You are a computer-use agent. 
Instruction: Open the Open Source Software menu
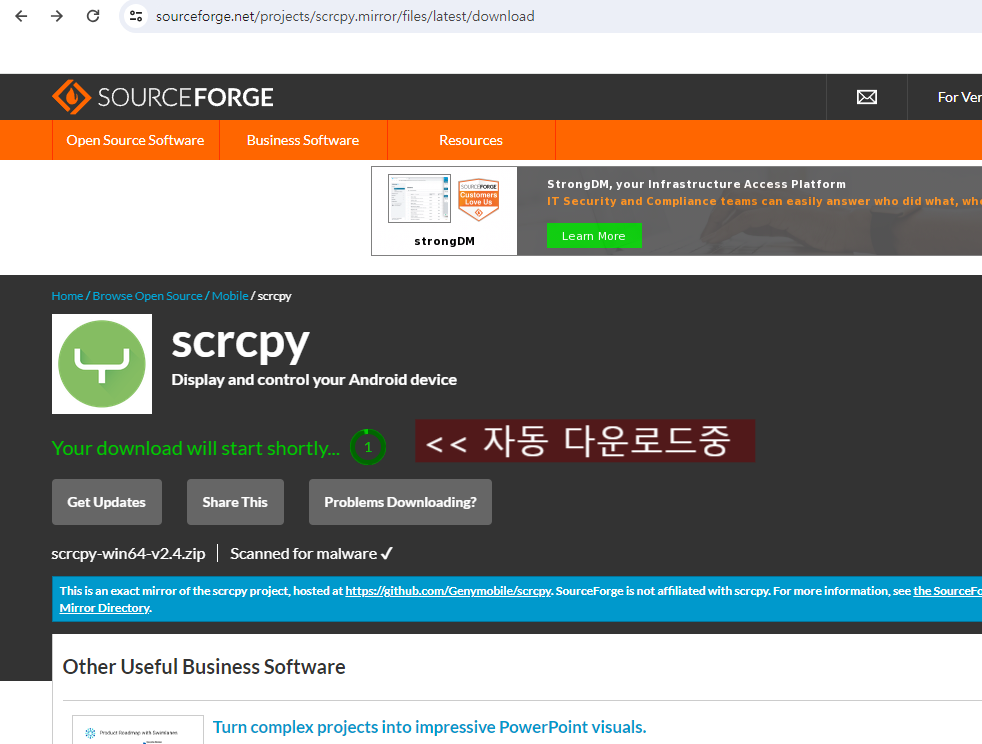(x=135, y=140)
